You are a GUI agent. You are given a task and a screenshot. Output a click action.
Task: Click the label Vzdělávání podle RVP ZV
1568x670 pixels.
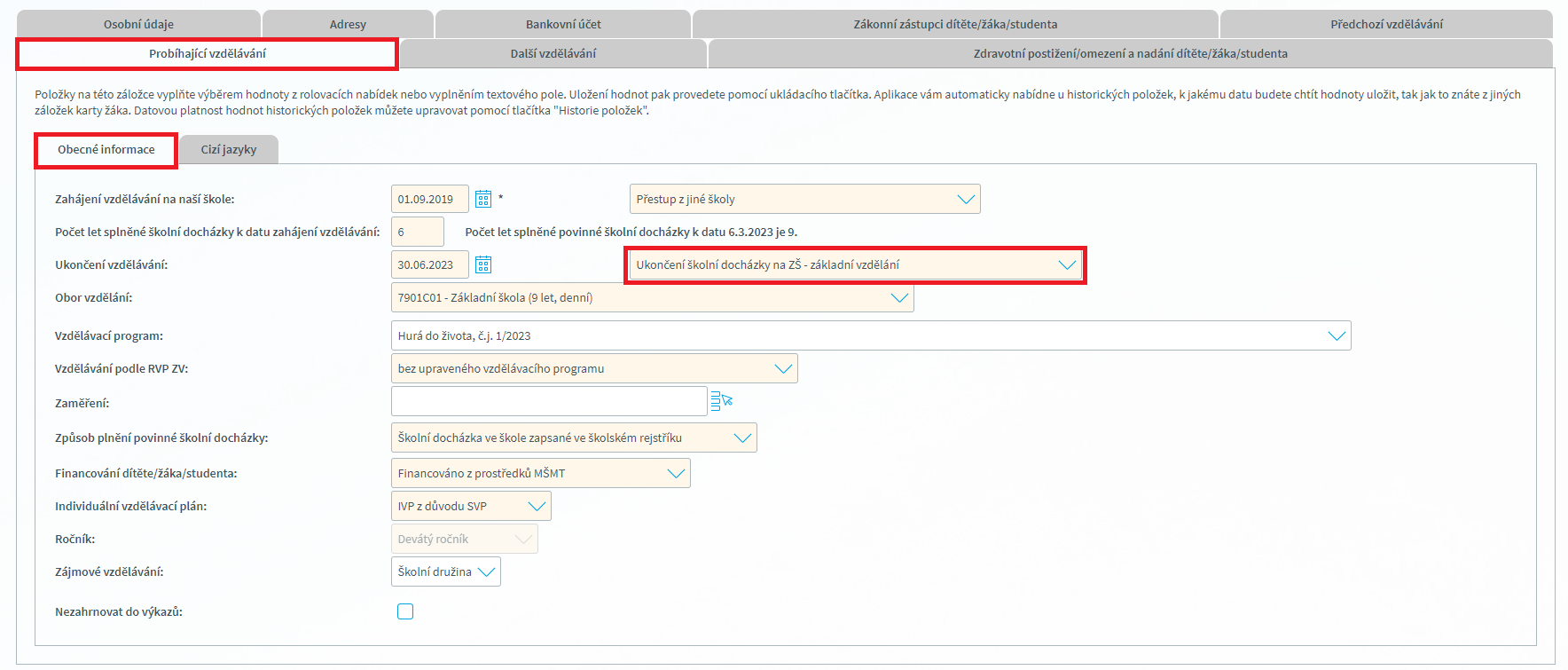click(122, 368)
